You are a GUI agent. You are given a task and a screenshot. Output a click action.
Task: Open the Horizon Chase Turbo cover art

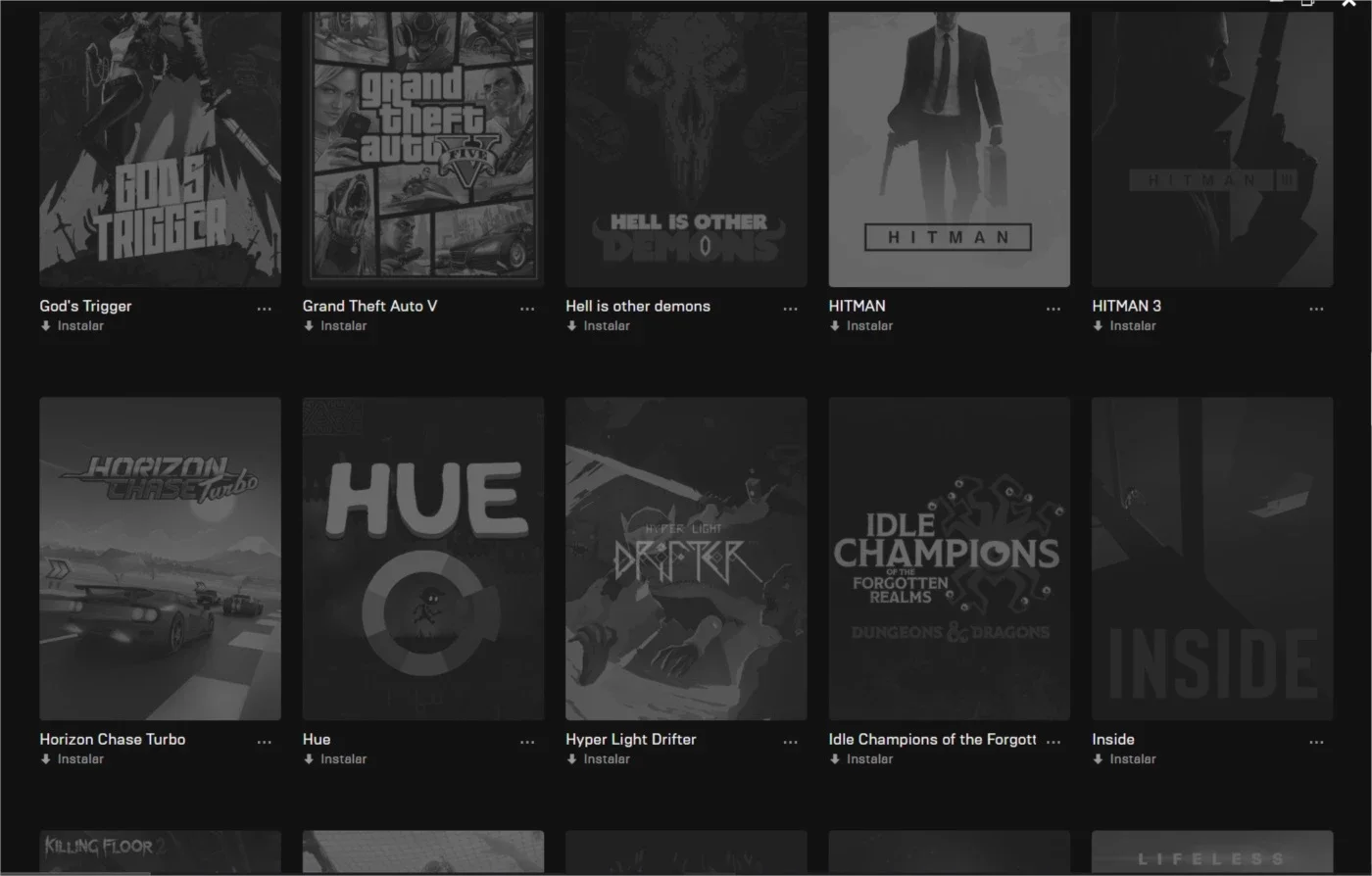[x=160, y=559]
